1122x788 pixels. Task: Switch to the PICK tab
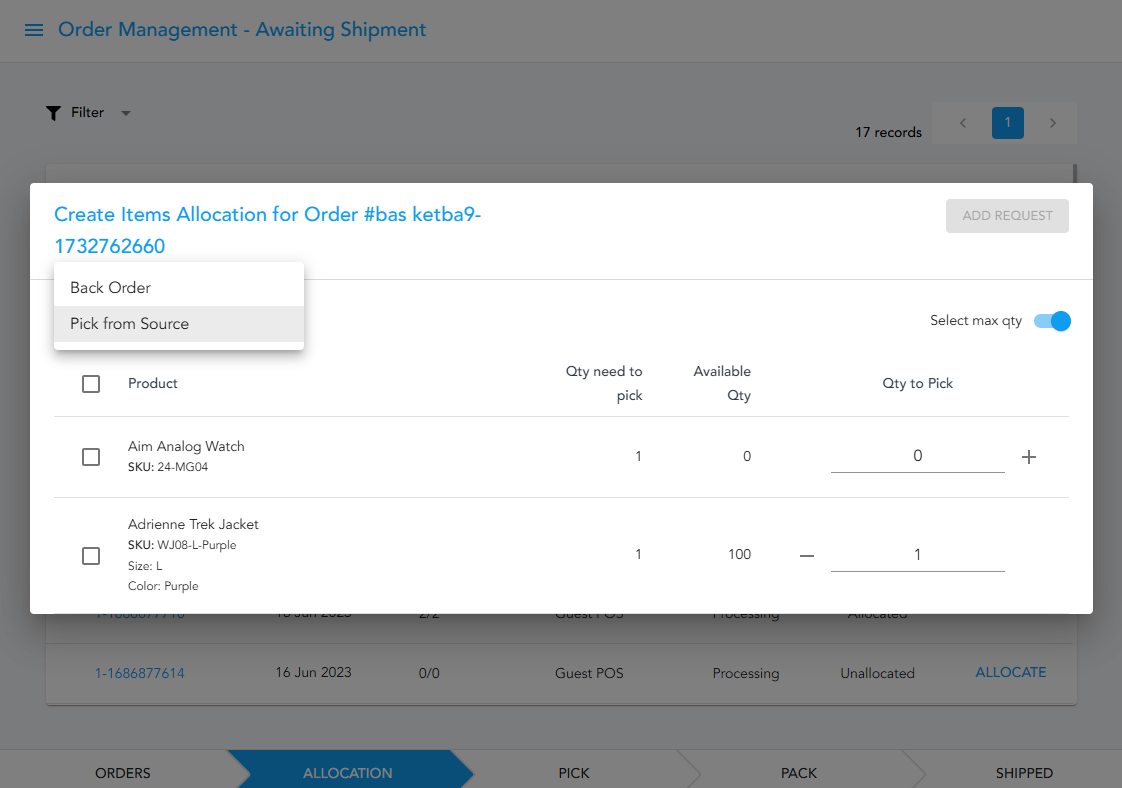(x=574, y=772)
